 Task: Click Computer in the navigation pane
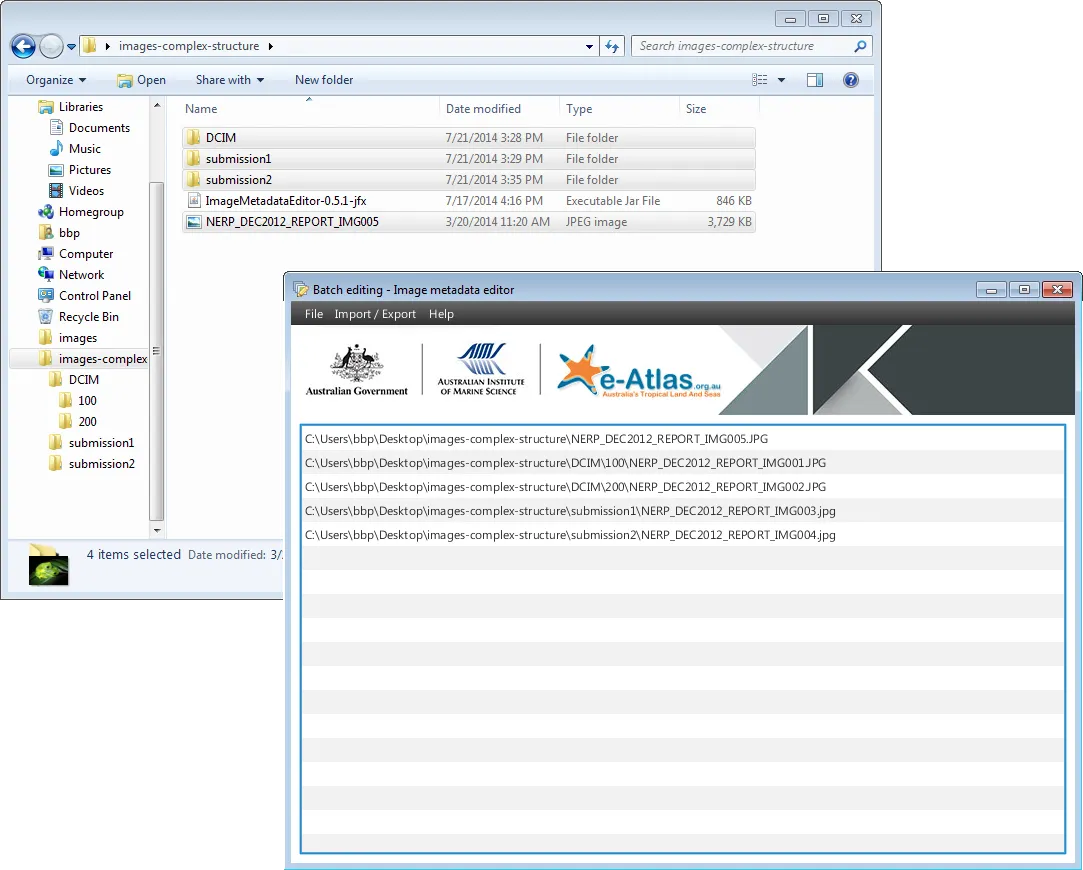coord(76,254)
